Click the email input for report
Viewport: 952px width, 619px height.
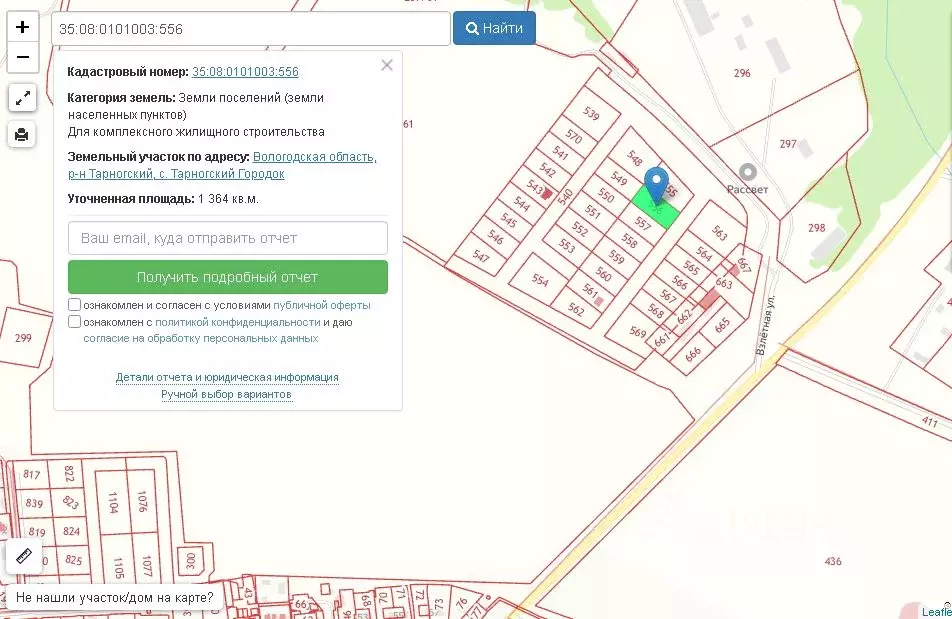[228, 238]
